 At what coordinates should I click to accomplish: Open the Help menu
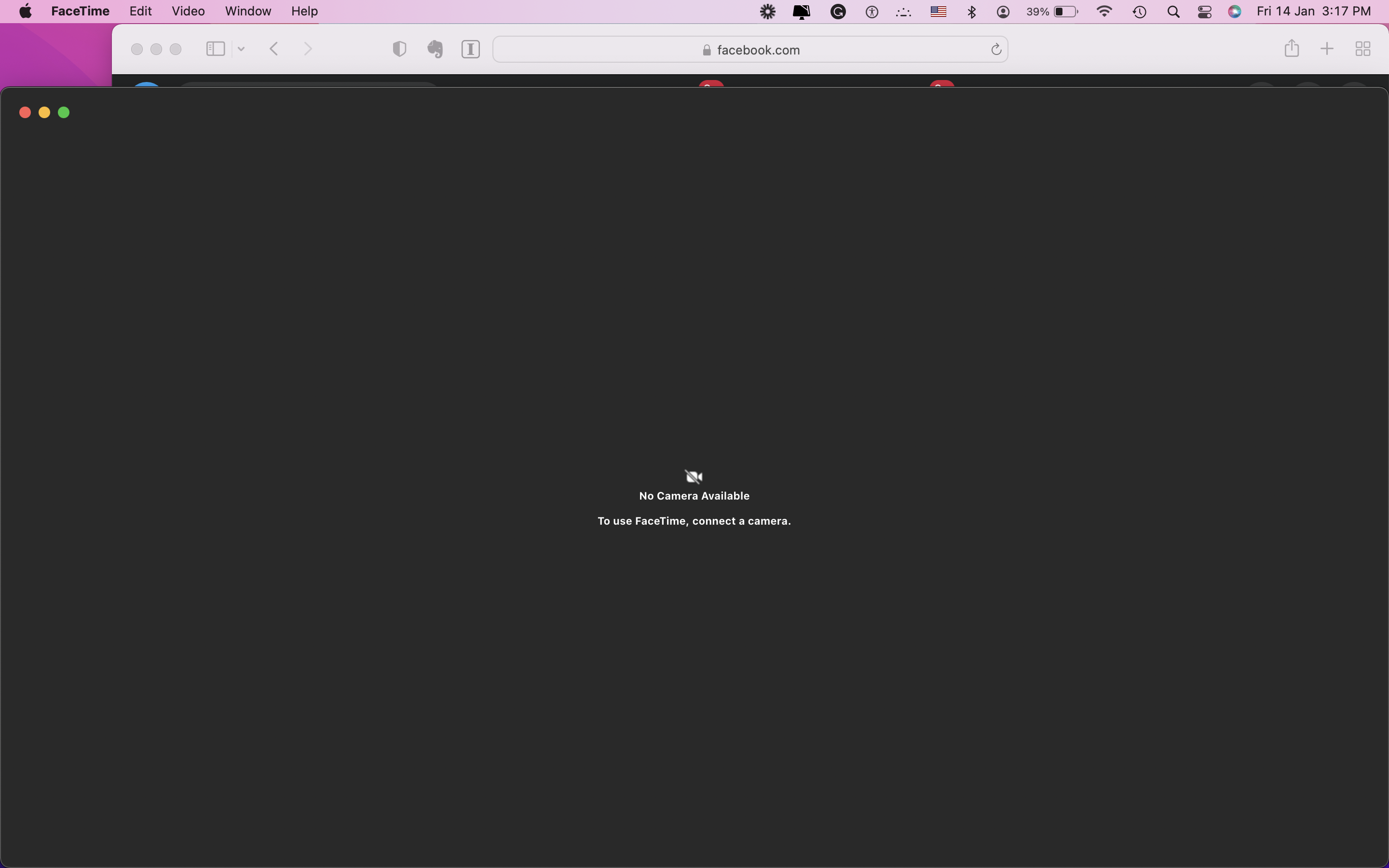(304, 12)
